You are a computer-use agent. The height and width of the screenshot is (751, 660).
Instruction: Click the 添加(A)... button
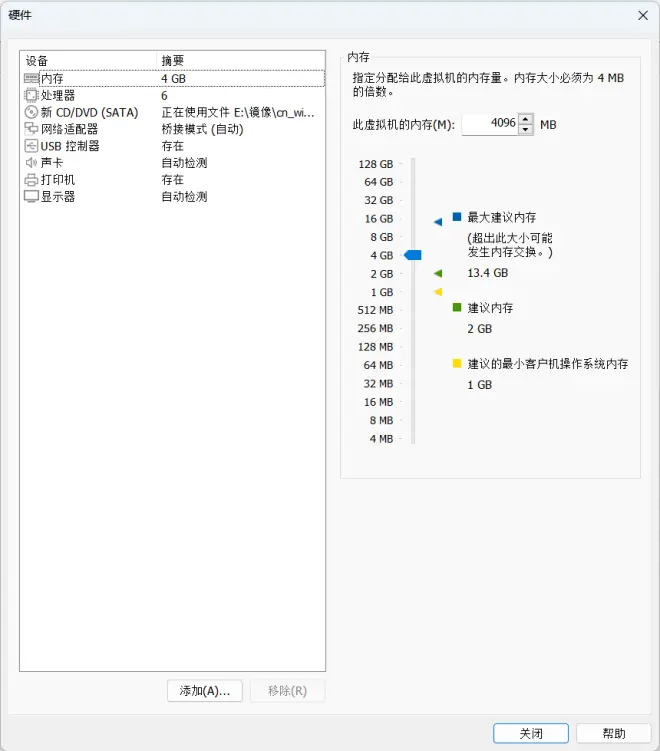point(205,691)
